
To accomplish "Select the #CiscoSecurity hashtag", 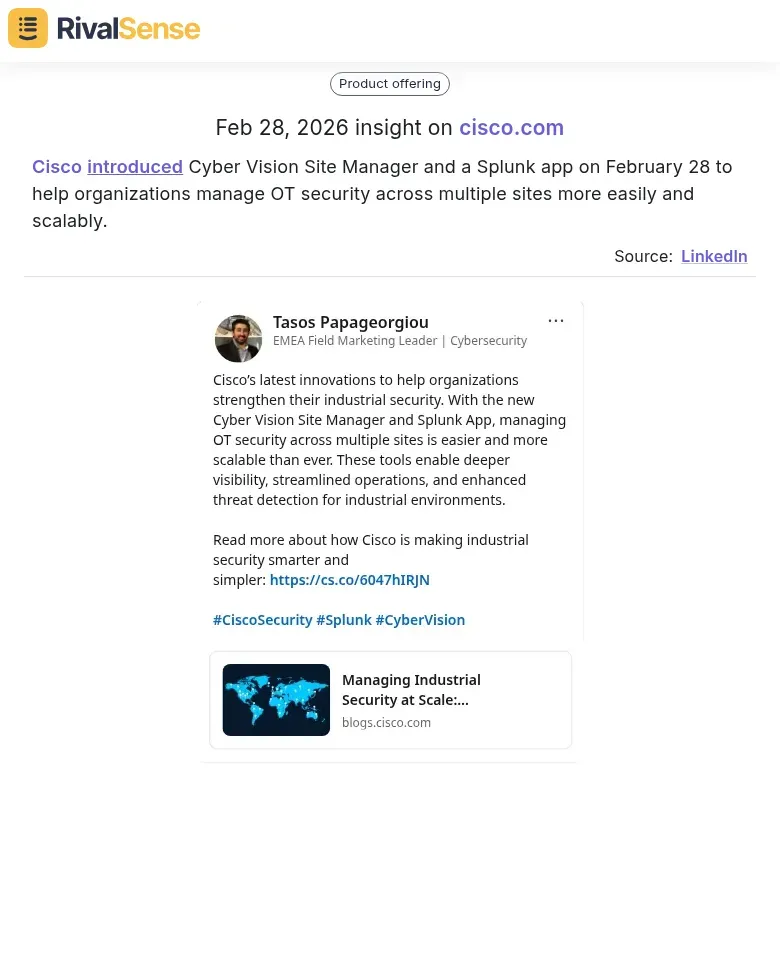I will click(x=262, y=619).
